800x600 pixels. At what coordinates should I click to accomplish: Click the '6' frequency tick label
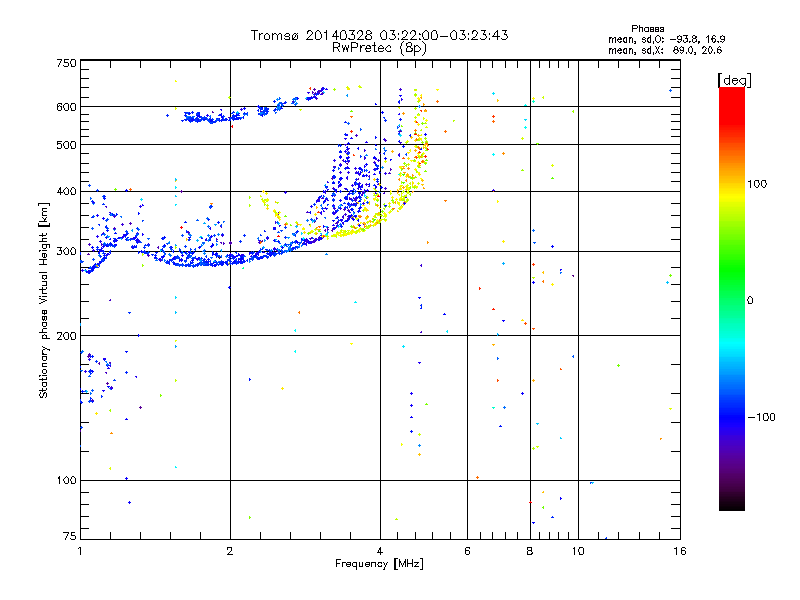467,551
